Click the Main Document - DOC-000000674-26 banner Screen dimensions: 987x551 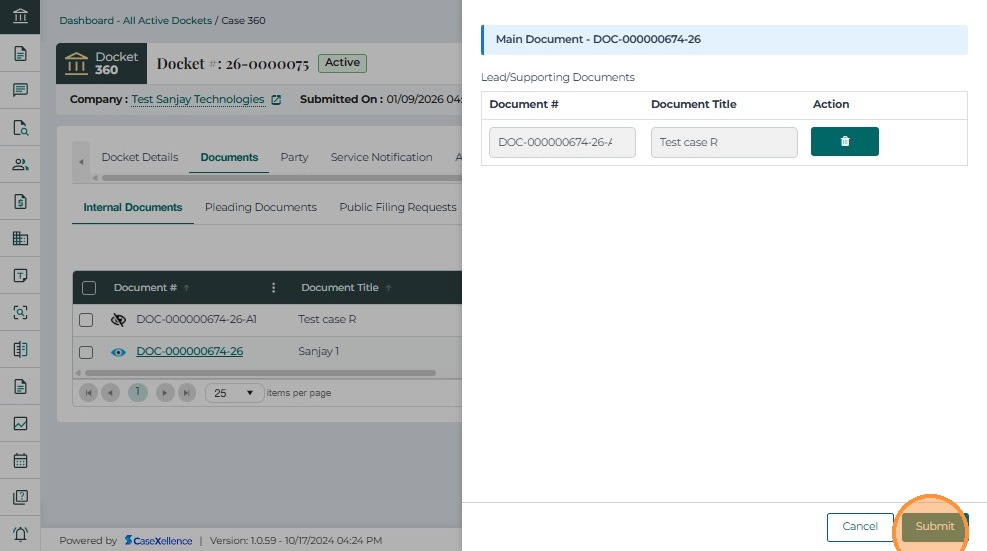pos(724,40)
